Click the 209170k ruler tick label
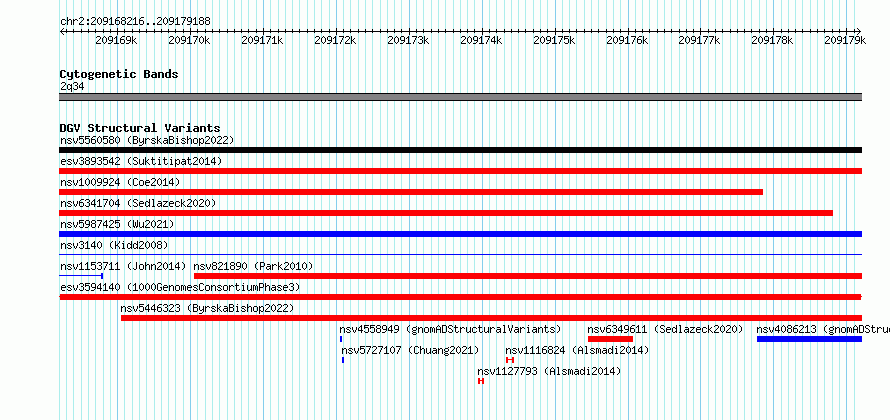The height and width of the screenshot is (420, 890). pos(190,40)
